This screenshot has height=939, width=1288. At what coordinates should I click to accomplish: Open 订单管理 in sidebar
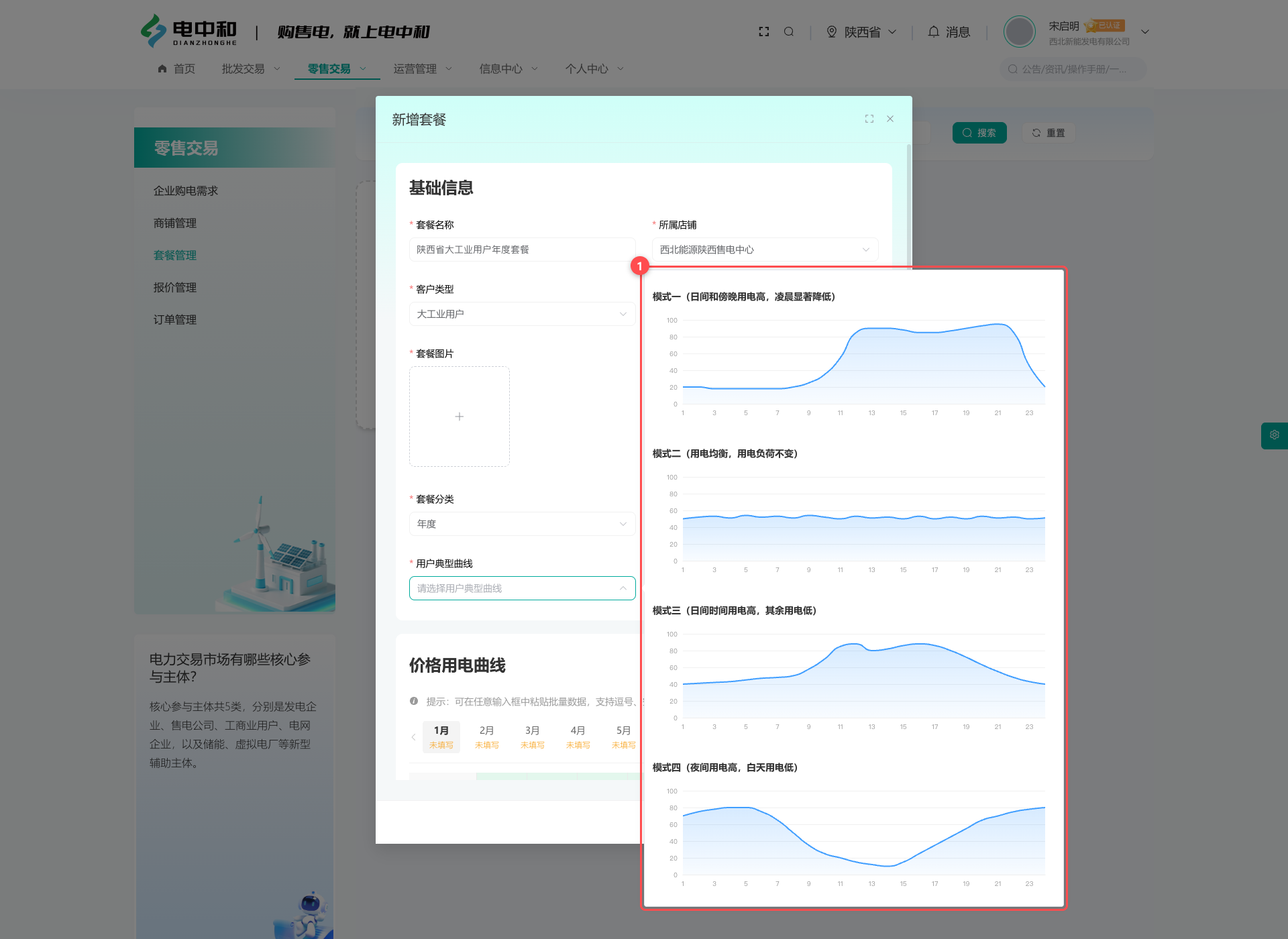pos(175,319)
